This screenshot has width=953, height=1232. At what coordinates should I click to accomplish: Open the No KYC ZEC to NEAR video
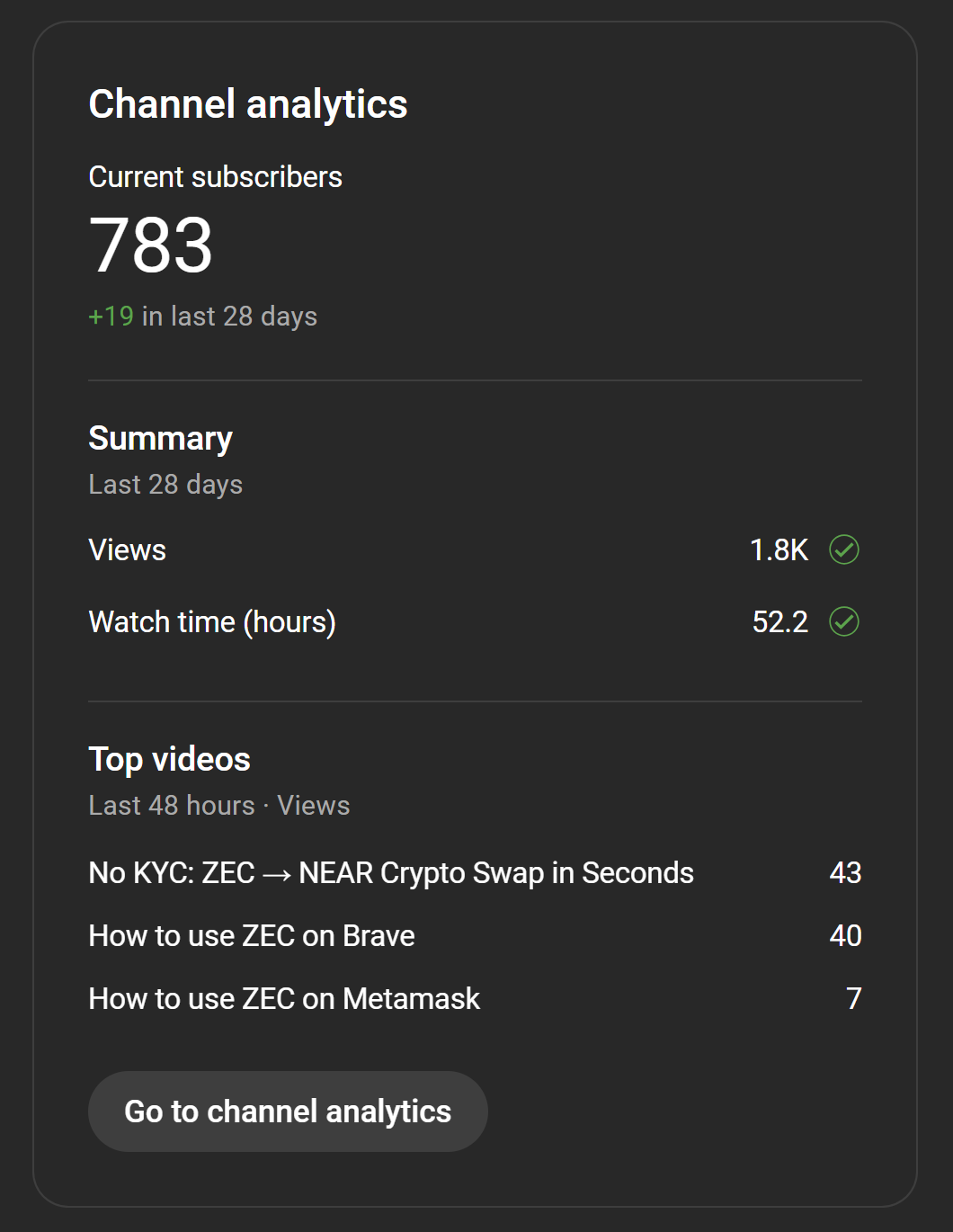390,873
